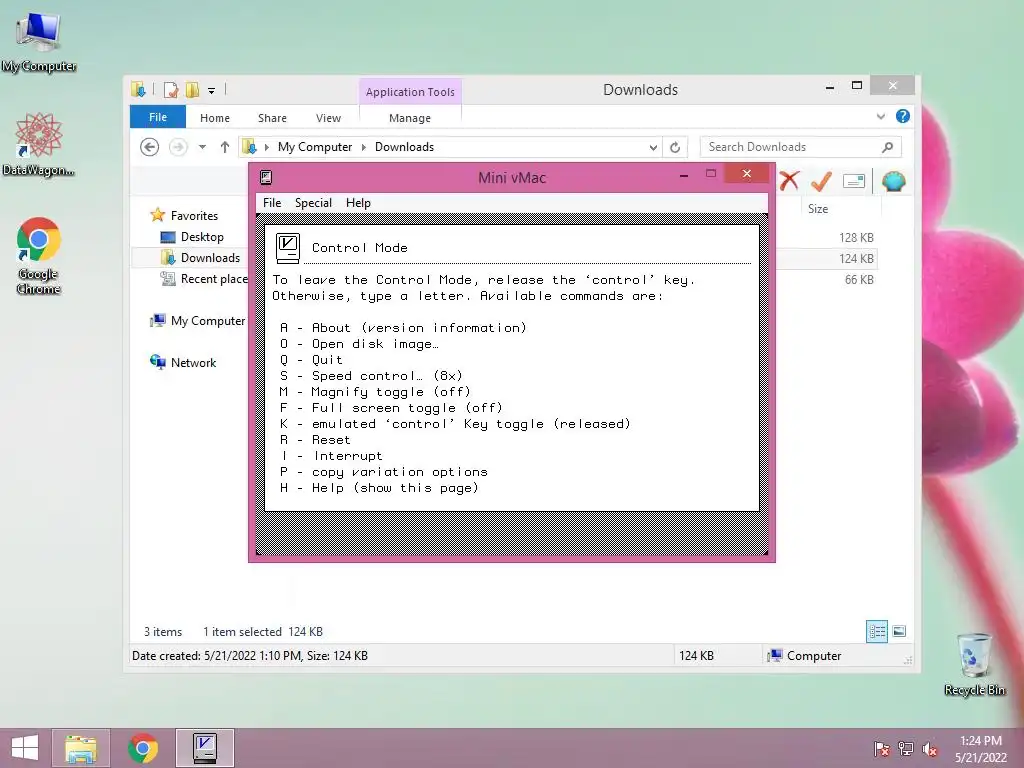The width and height of the screenshot is (1024, 768).
Task: Click the rename toolbar icon
Action: [854, 181]
